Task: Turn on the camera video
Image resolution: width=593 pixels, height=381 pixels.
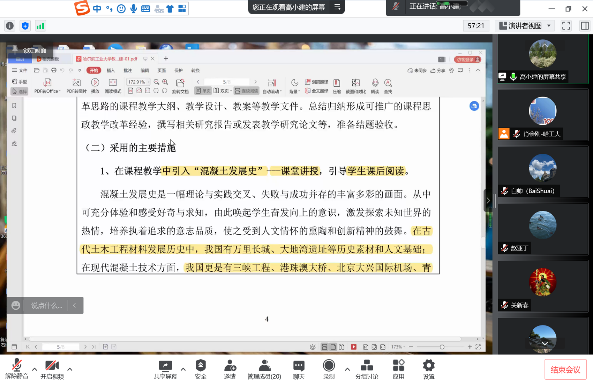Action: click(52, 369)
